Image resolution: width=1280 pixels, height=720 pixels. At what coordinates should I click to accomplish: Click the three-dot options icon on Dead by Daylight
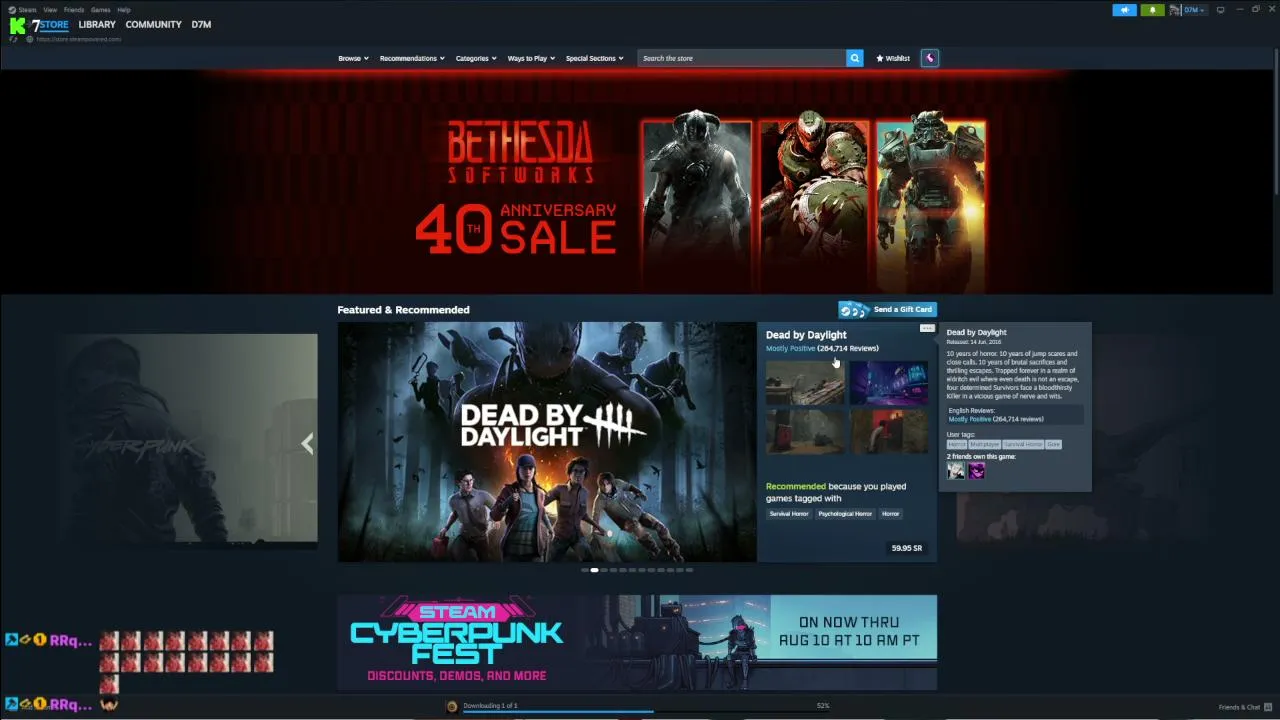pos(927,328)
